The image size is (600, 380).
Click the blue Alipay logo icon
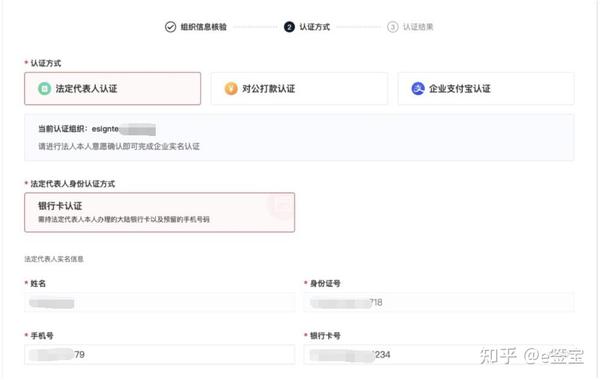(418, 89)
